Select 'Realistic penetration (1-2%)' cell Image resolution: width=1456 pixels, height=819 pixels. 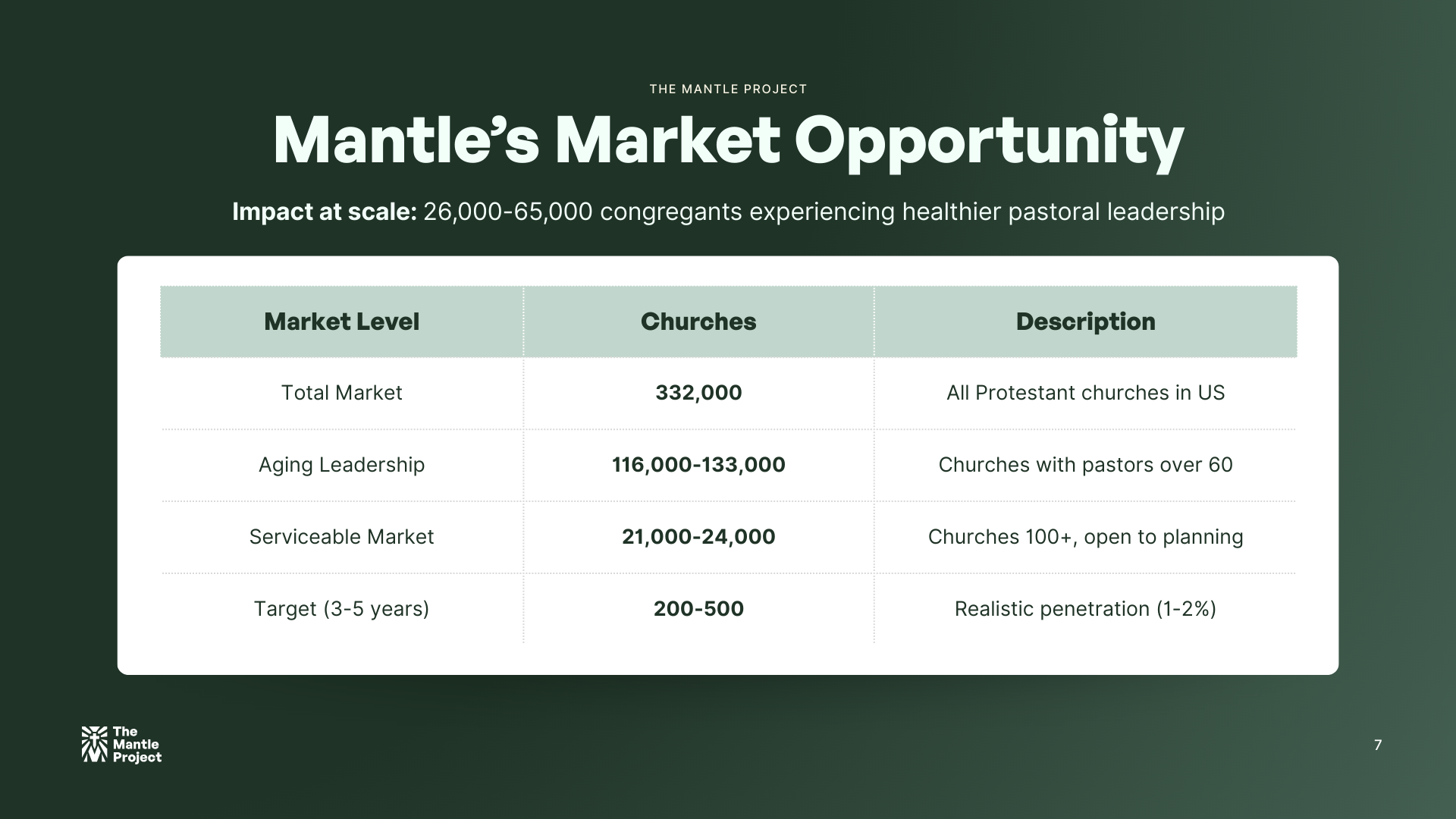pyautogui.click(x=1085, y=609)
